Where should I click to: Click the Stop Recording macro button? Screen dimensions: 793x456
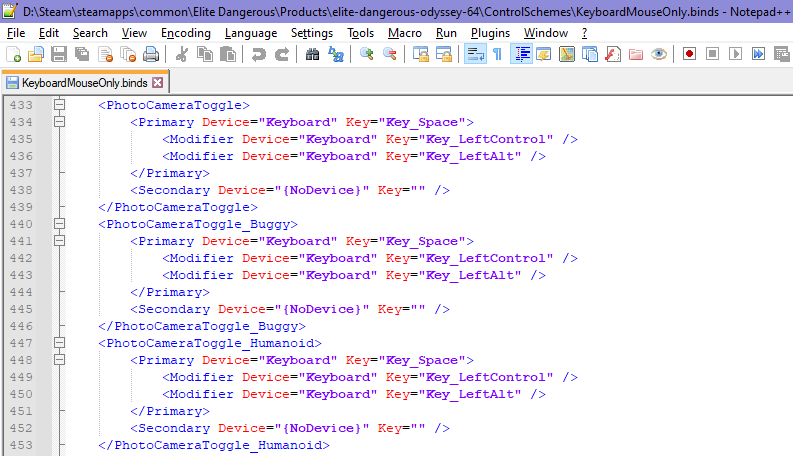tap(713, 54)
